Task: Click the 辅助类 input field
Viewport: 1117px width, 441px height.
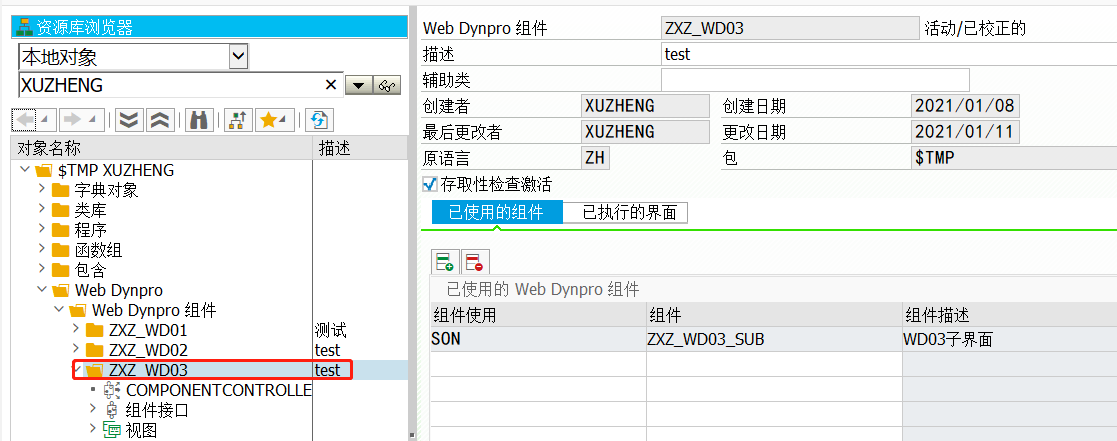Action: click(x=816, y=80)
